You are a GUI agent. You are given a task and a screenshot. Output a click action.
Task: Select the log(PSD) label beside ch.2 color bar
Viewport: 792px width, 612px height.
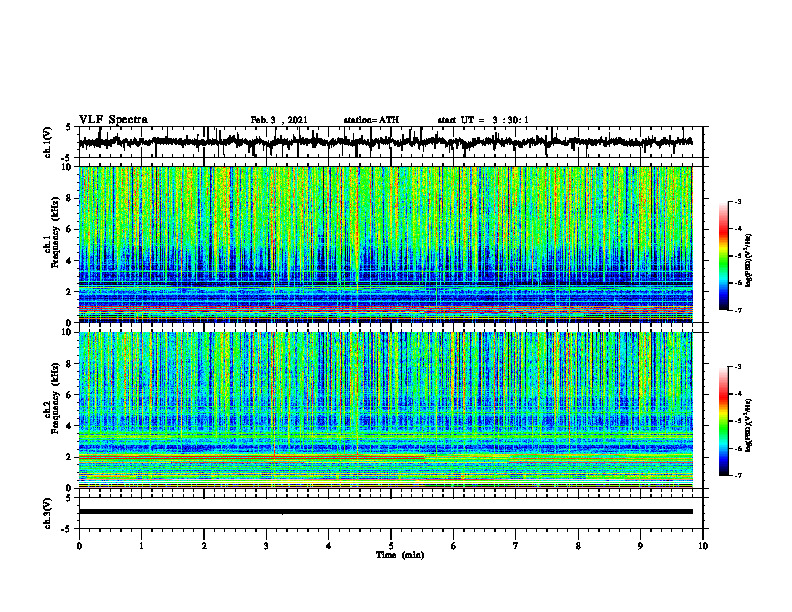pos(749,425)
